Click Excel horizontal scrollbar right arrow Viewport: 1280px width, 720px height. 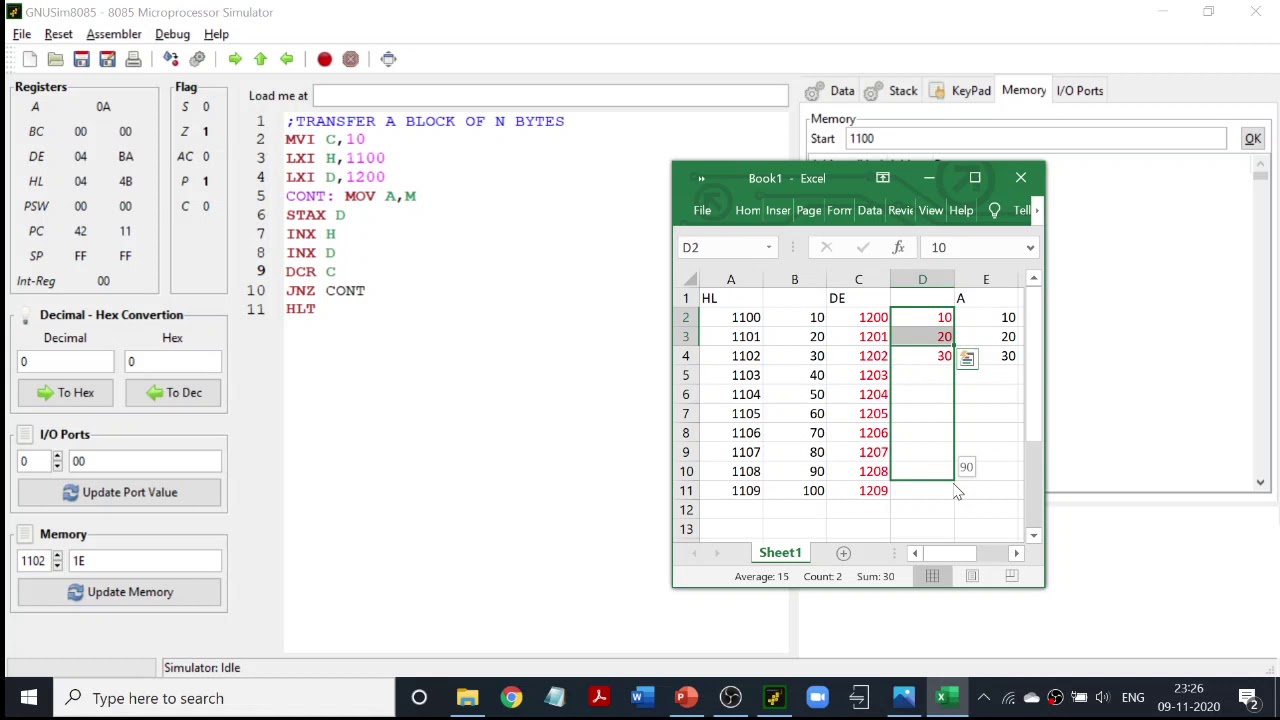tap(1016, 553)
